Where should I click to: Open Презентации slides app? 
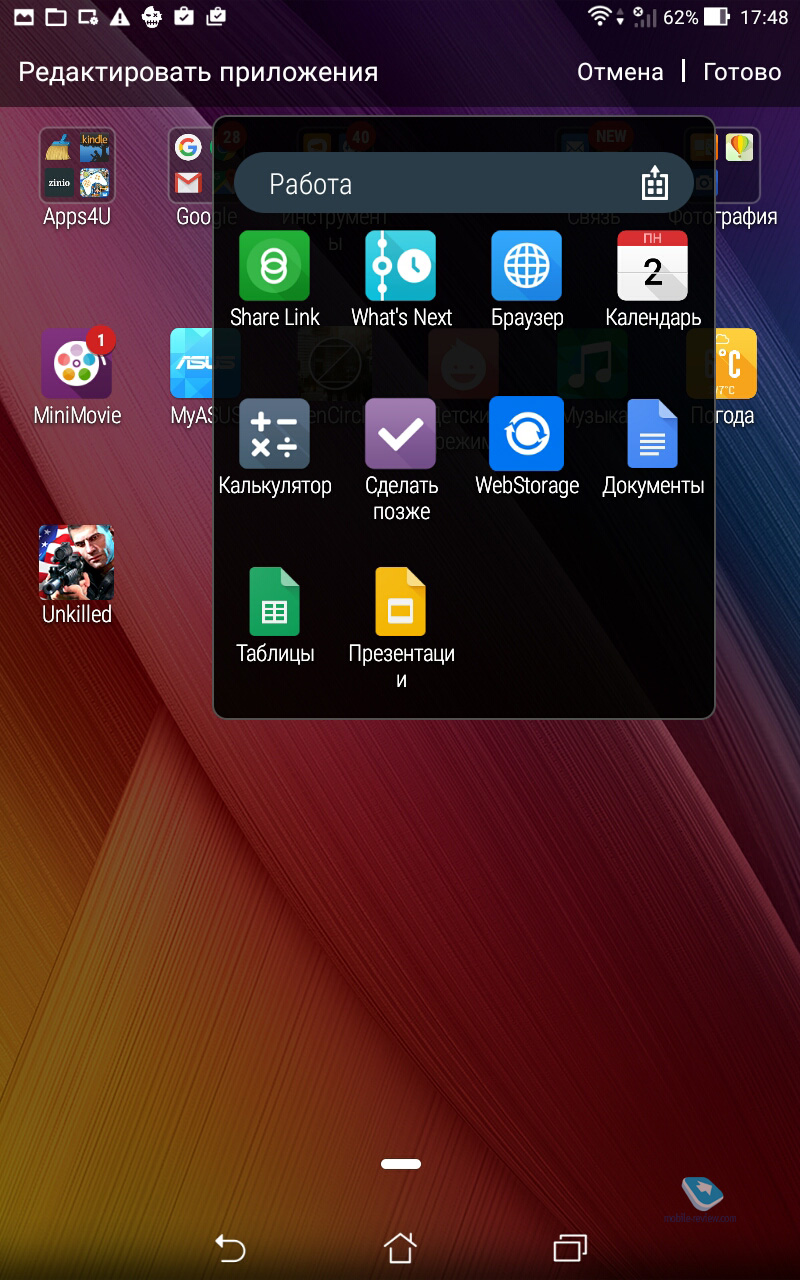[401, 602]
